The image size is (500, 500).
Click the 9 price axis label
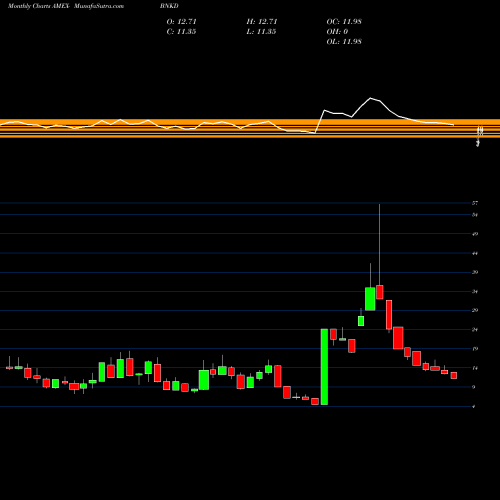pos(474,387)
